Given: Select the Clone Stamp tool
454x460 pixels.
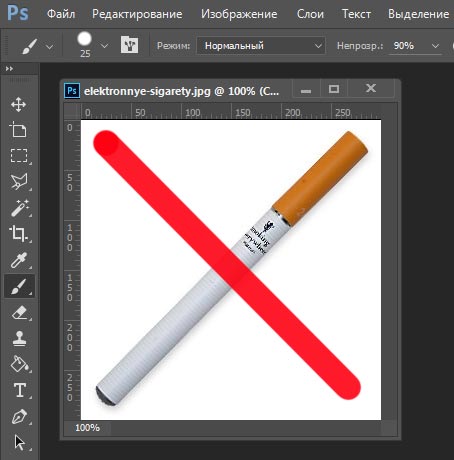Looking at the screenshot, I should [19, 339].
